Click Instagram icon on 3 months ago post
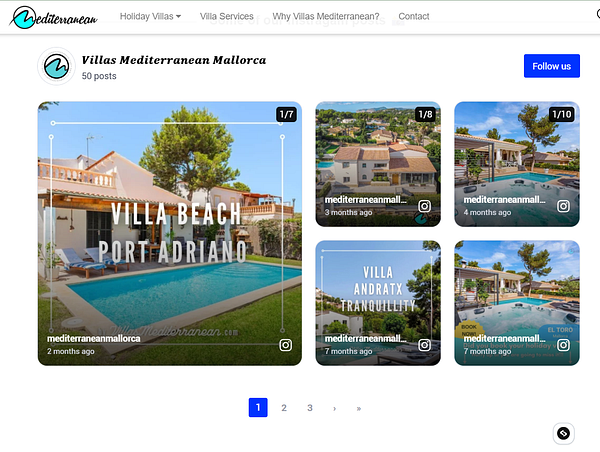The height and width of the screenshot is (452, 600). point(424,206)
